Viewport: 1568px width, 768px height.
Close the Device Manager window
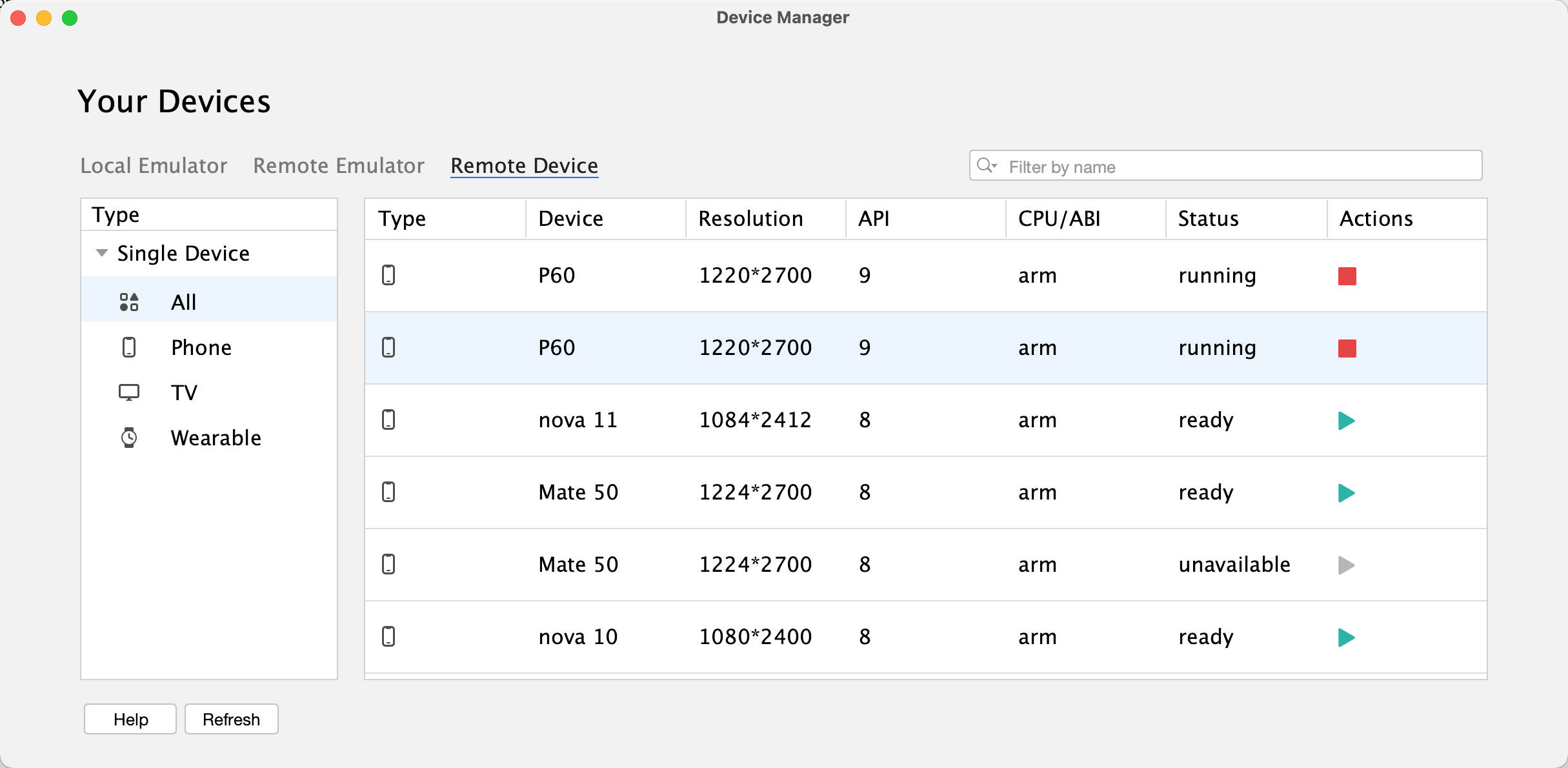click(18, 18)
